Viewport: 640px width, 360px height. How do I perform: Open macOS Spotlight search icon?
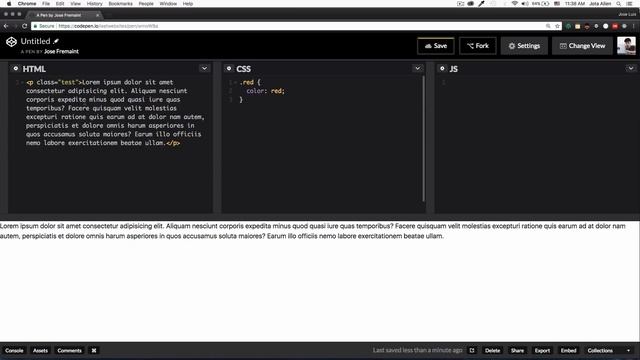coord(619,4)
